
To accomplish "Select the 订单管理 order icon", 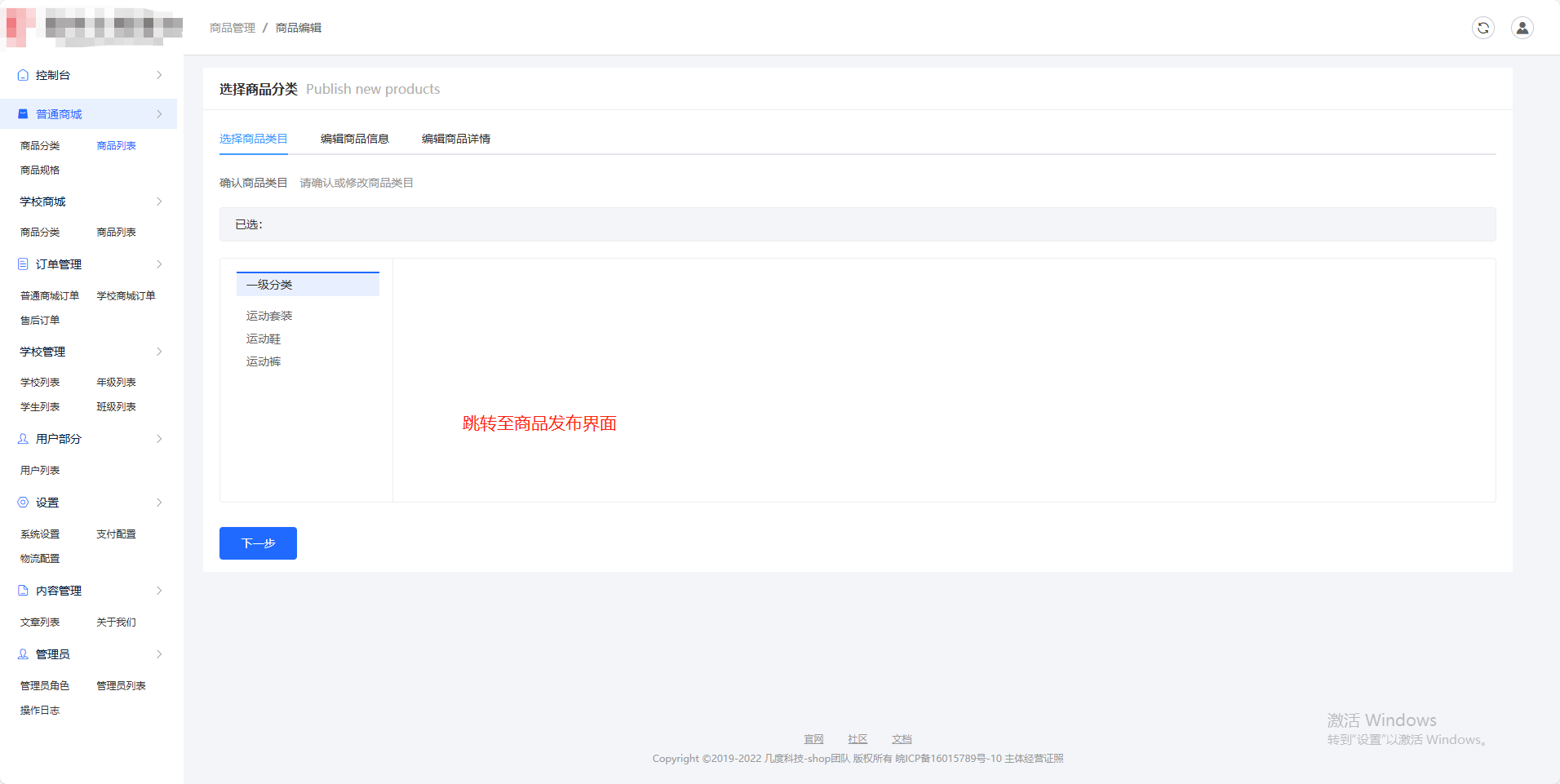I will (x=23, y=264).
